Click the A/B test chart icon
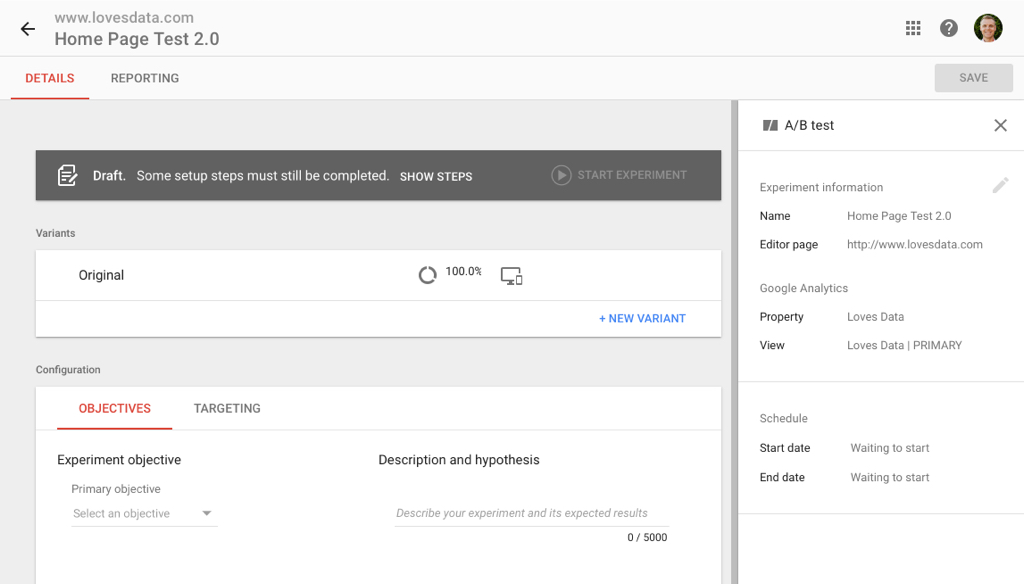1024x584 pixels. coord(770,125)
